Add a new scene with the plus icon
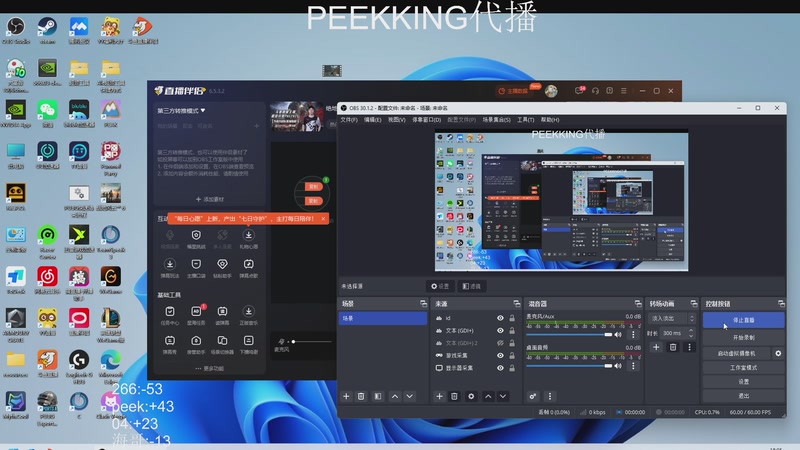 point(346,396)
